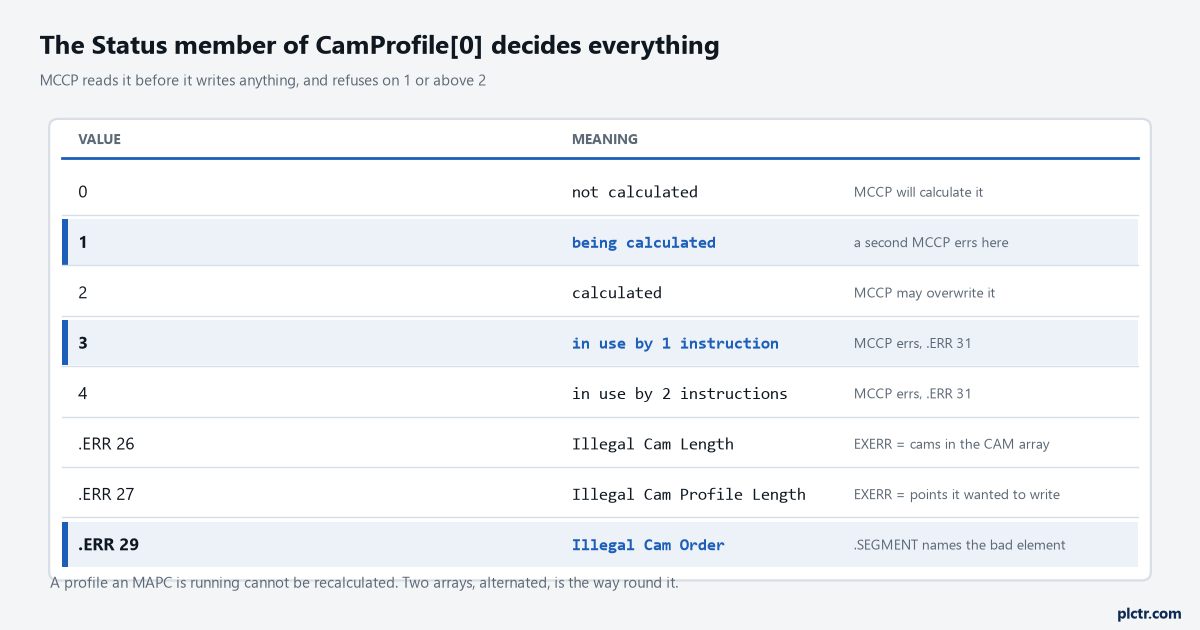
Task: Select the '.ERR 26' cell
Action: [x=106, y=444]
